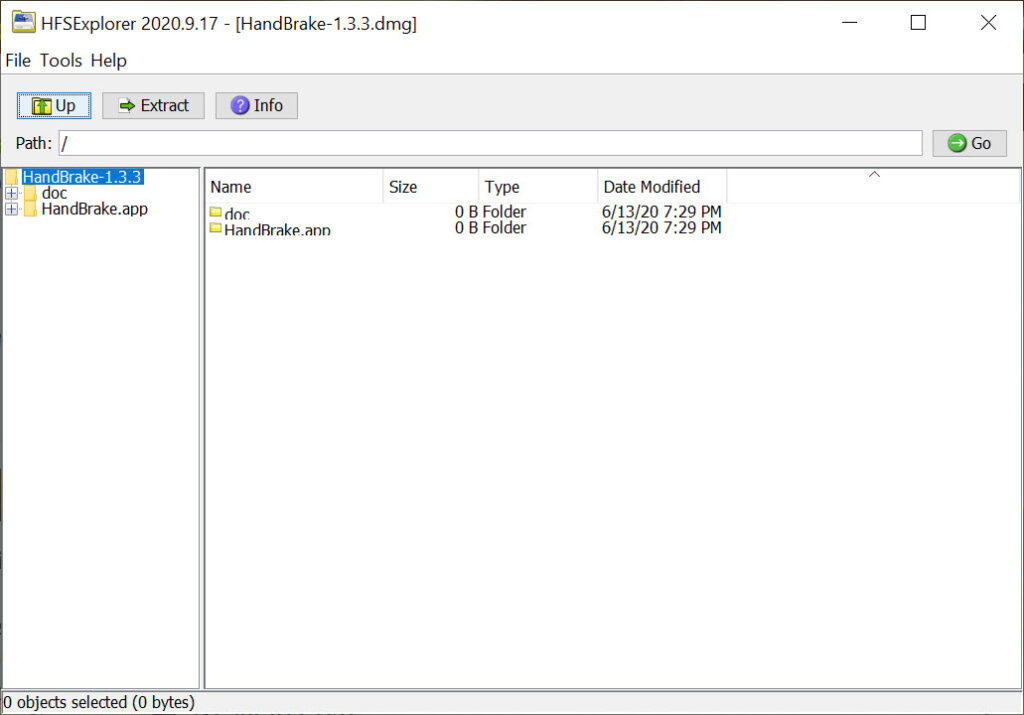The height and width of the screenshot is (715, 1024).
Task: Click the doc folder icon in tree
Action: coord(30,193)
